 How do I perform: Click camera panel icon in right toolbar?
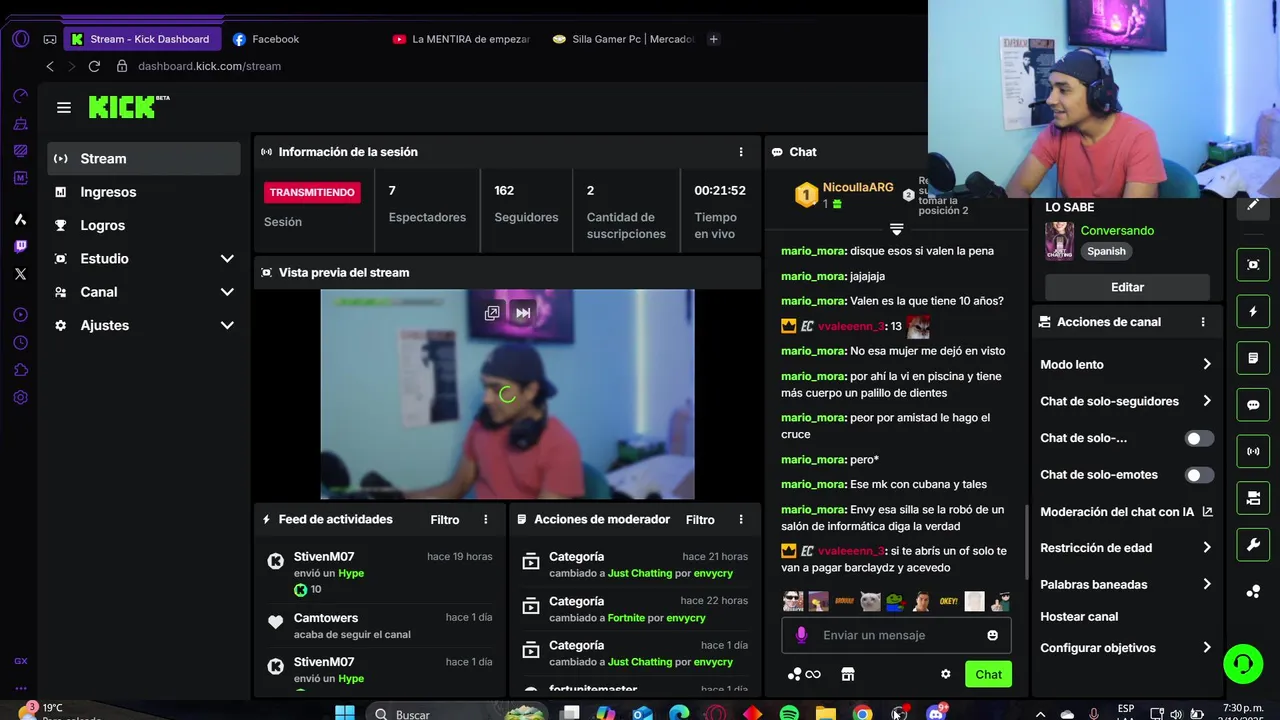(x=1253, y=498)
